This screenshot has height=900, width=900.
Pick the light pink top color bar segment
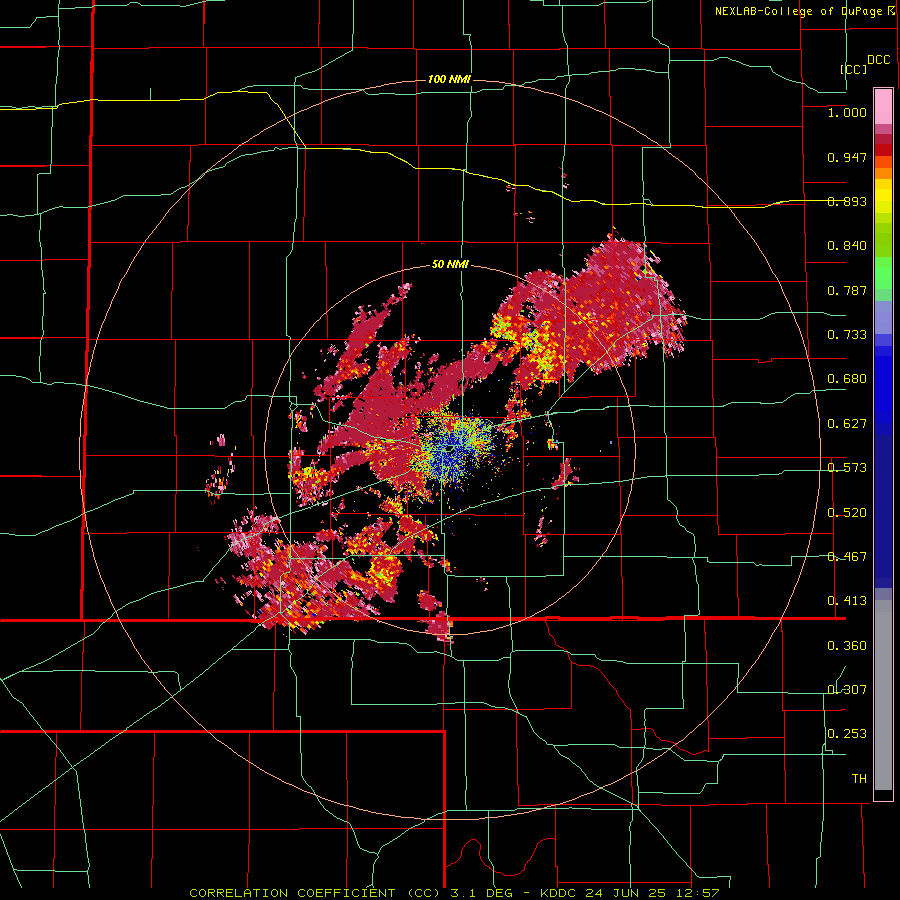[x=883, y=107]
